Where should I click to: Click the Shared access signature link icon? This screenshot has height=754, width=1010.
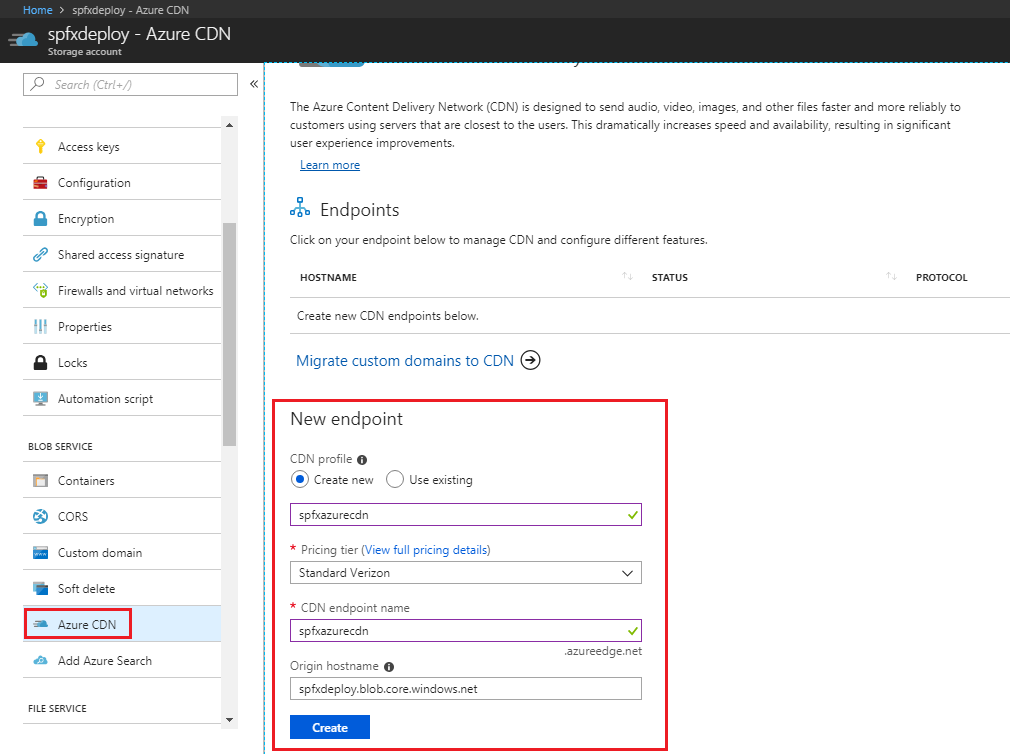tap(41, 255)
